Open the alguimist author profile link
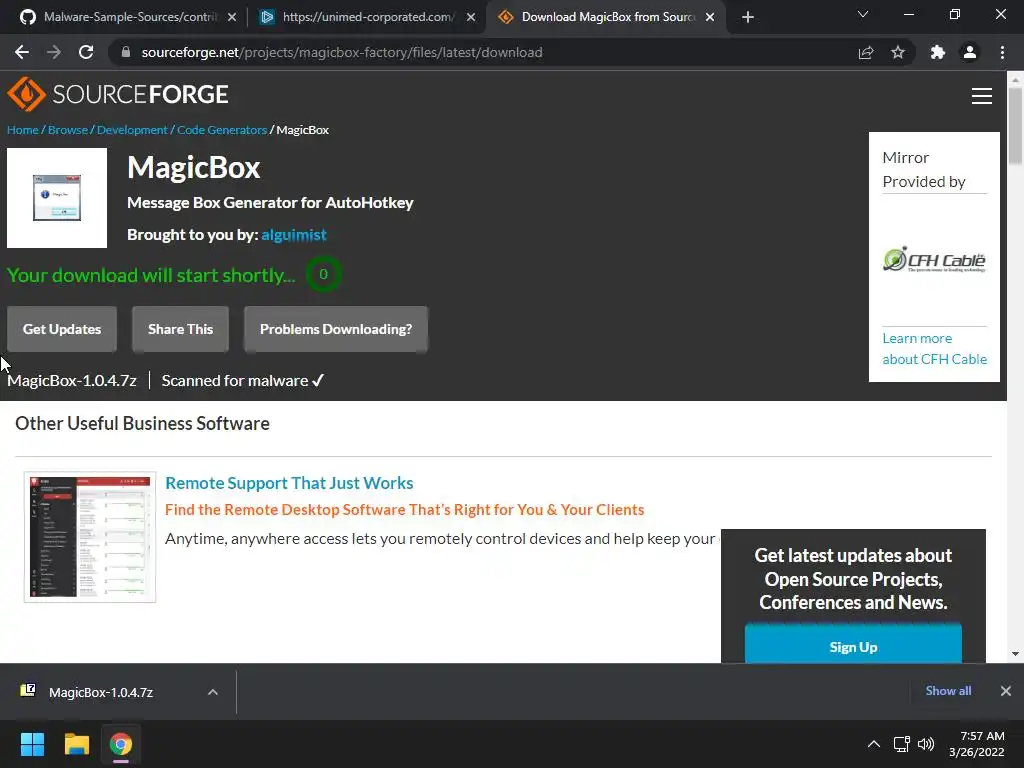This screenshot has height=768, width=1024. pyautogui.click(x=294, y=234)
